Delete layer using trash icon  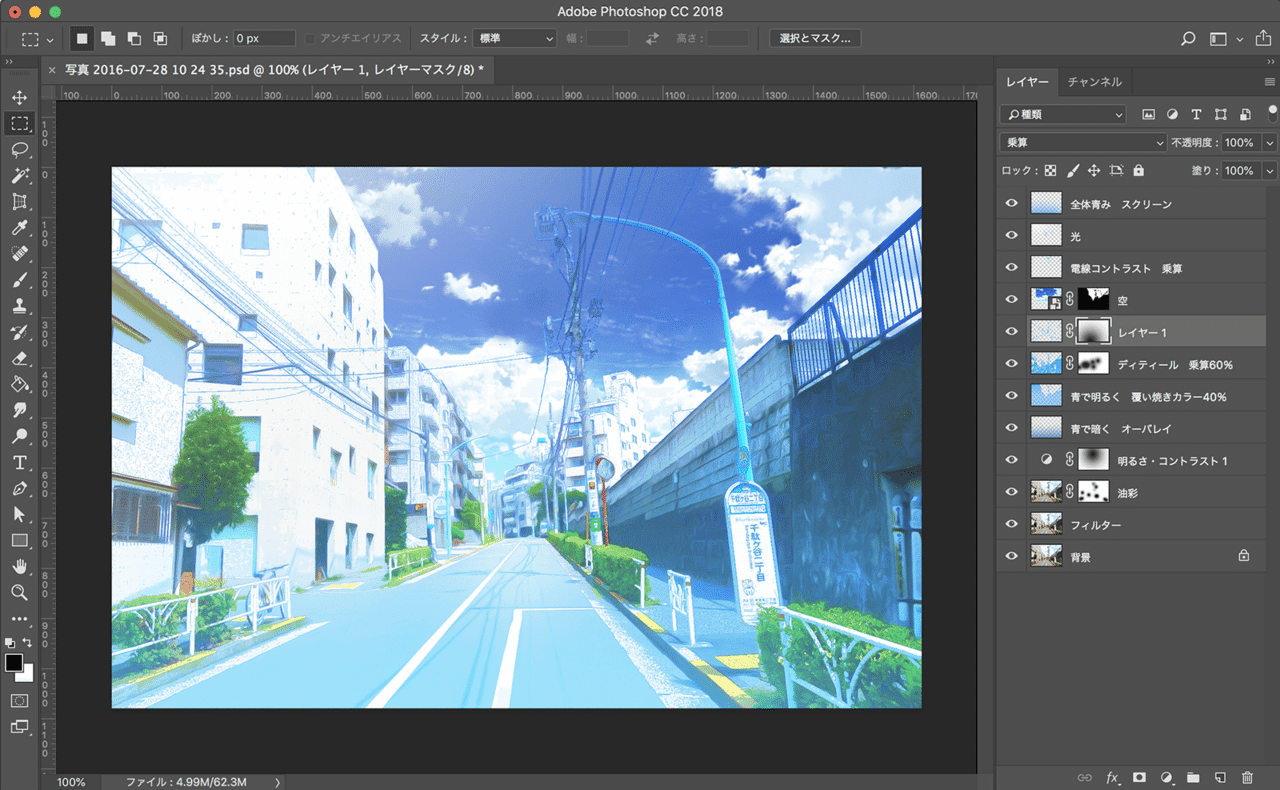(1247, 777)
